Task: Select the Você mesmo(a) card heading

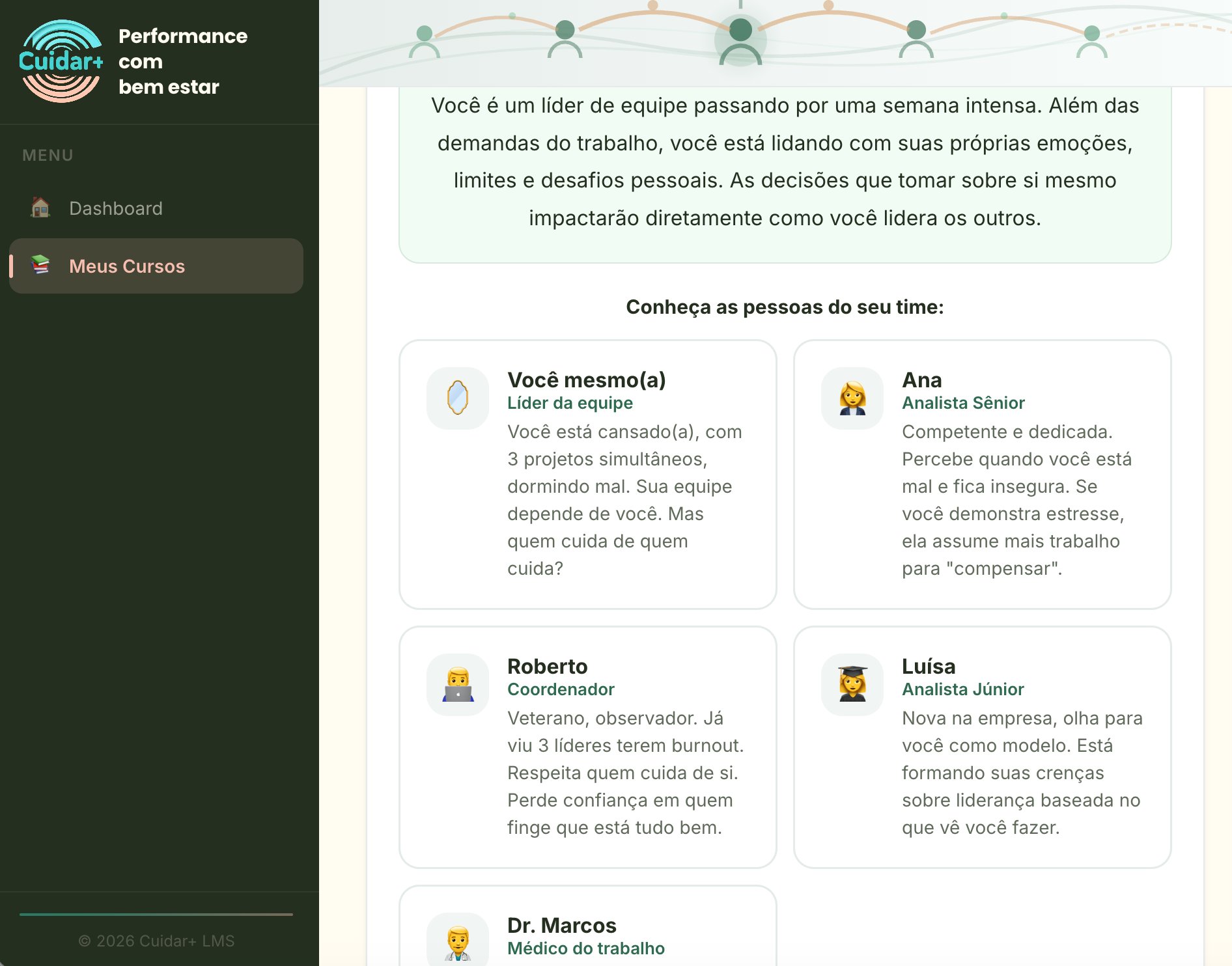Action: point(586,379)
